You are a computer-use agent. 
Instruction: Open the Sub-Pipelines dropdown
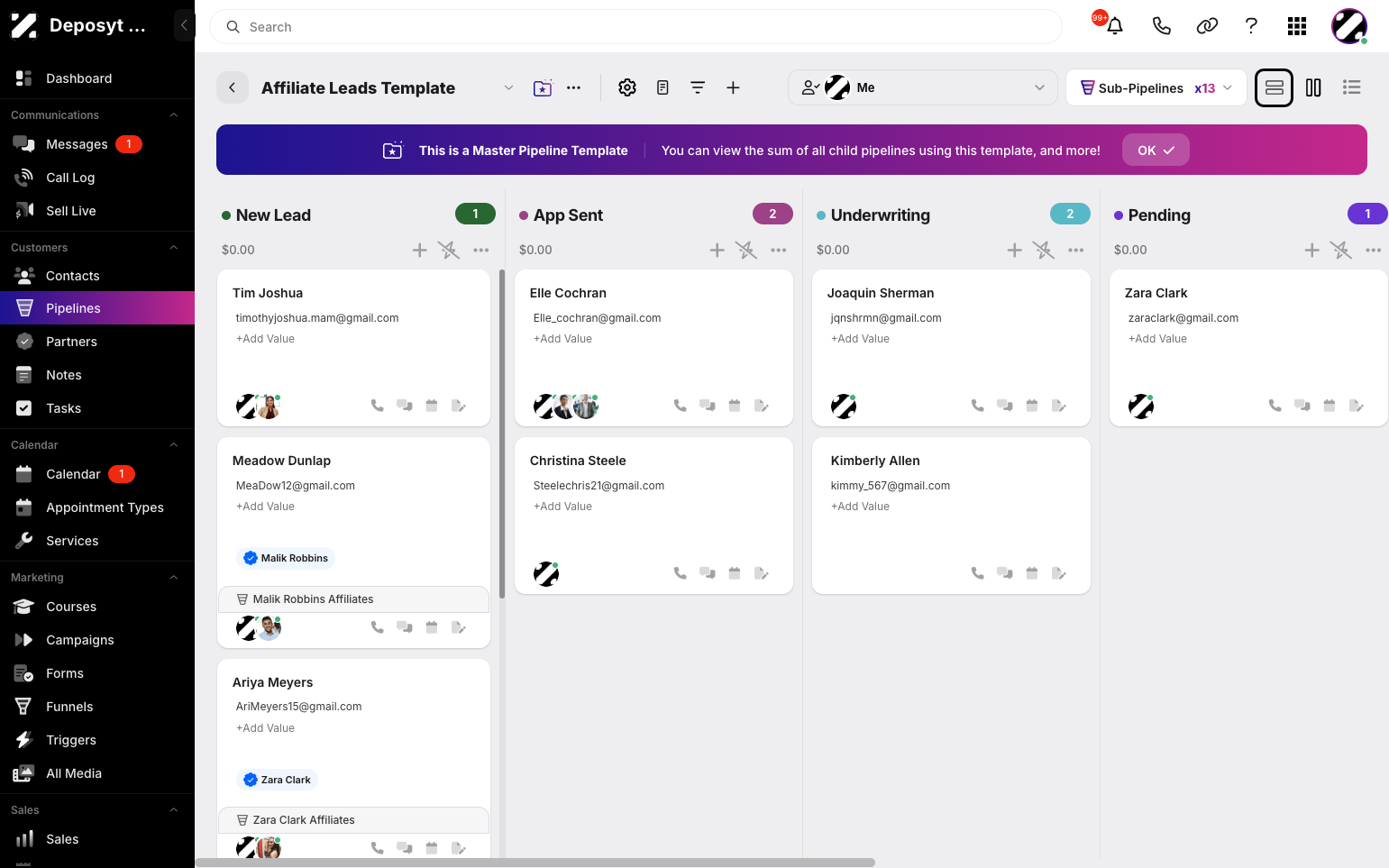1156,87
